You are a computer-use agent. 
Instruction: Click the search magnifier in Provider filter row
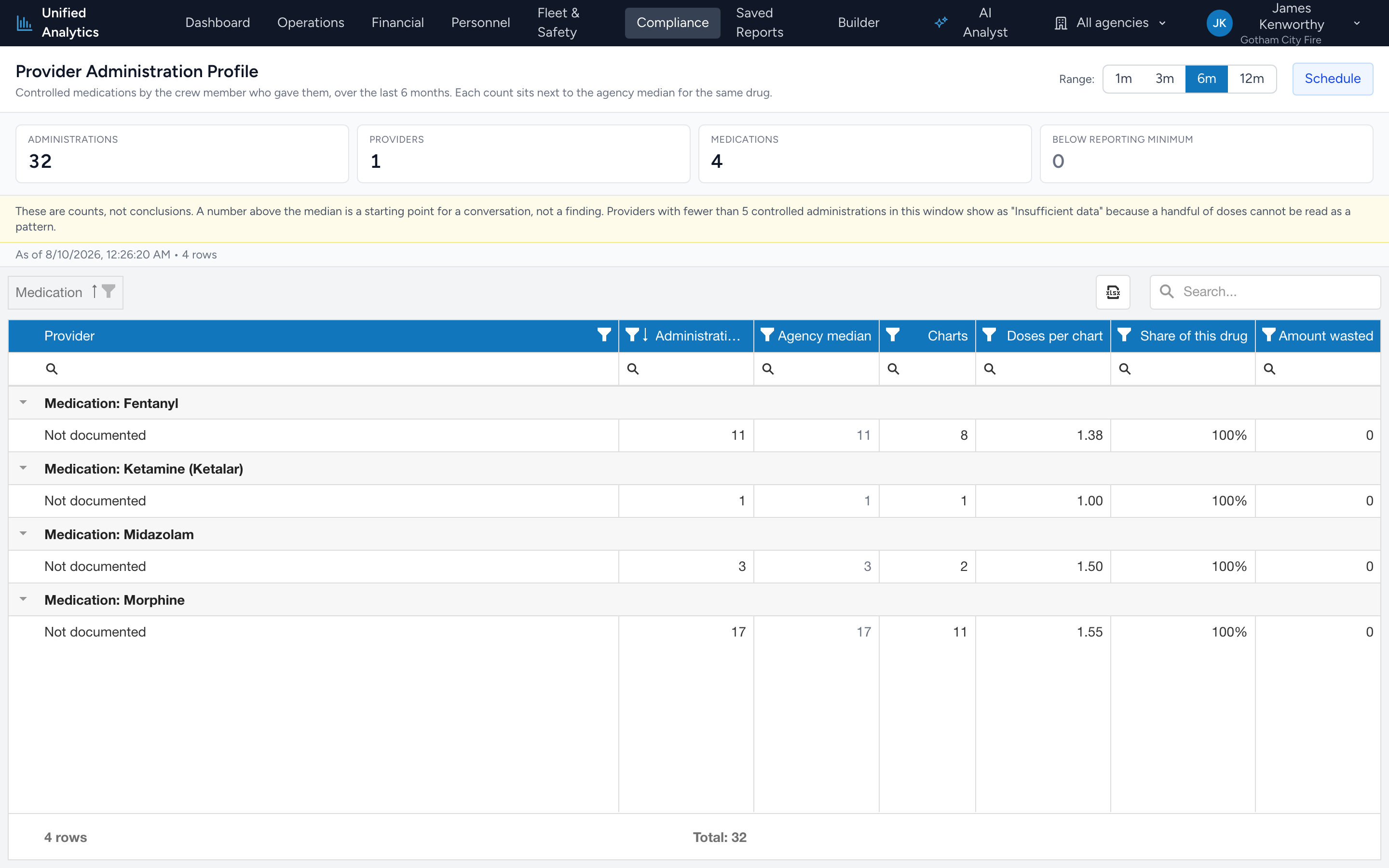pos(52,368)
